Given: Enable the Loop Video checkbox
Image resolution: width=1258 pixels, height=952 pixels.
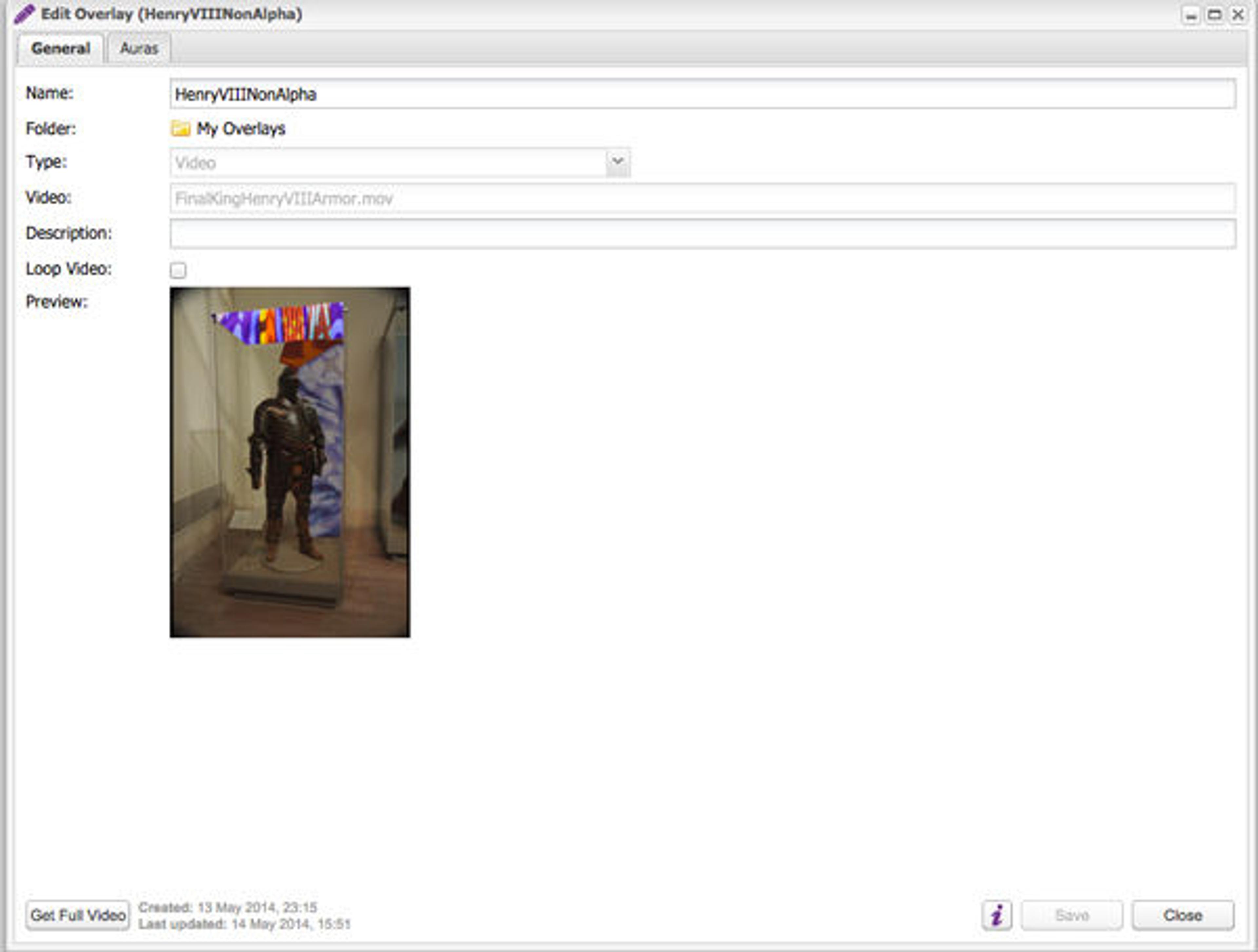Looking at the screenshot, I should point(178,270).
